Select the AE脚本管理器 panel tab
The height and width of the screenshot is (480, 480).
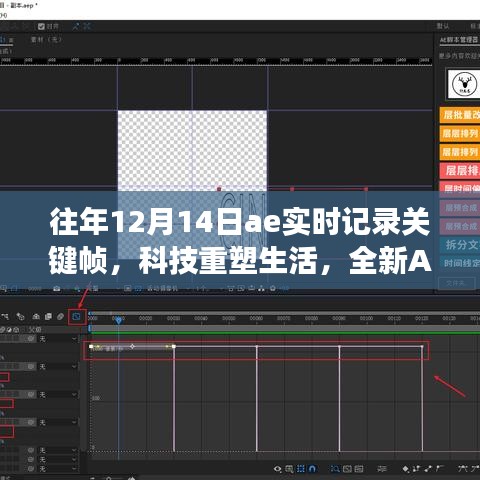[459, 40]
